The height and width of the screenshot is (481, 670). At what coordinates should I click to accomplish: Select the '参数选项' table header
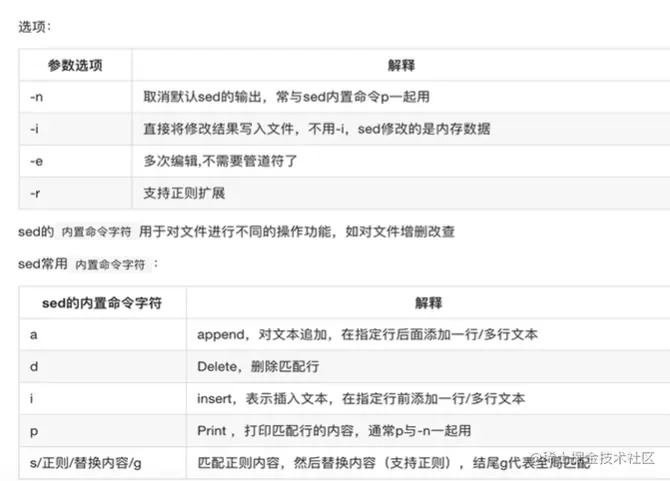pos(75,65)
